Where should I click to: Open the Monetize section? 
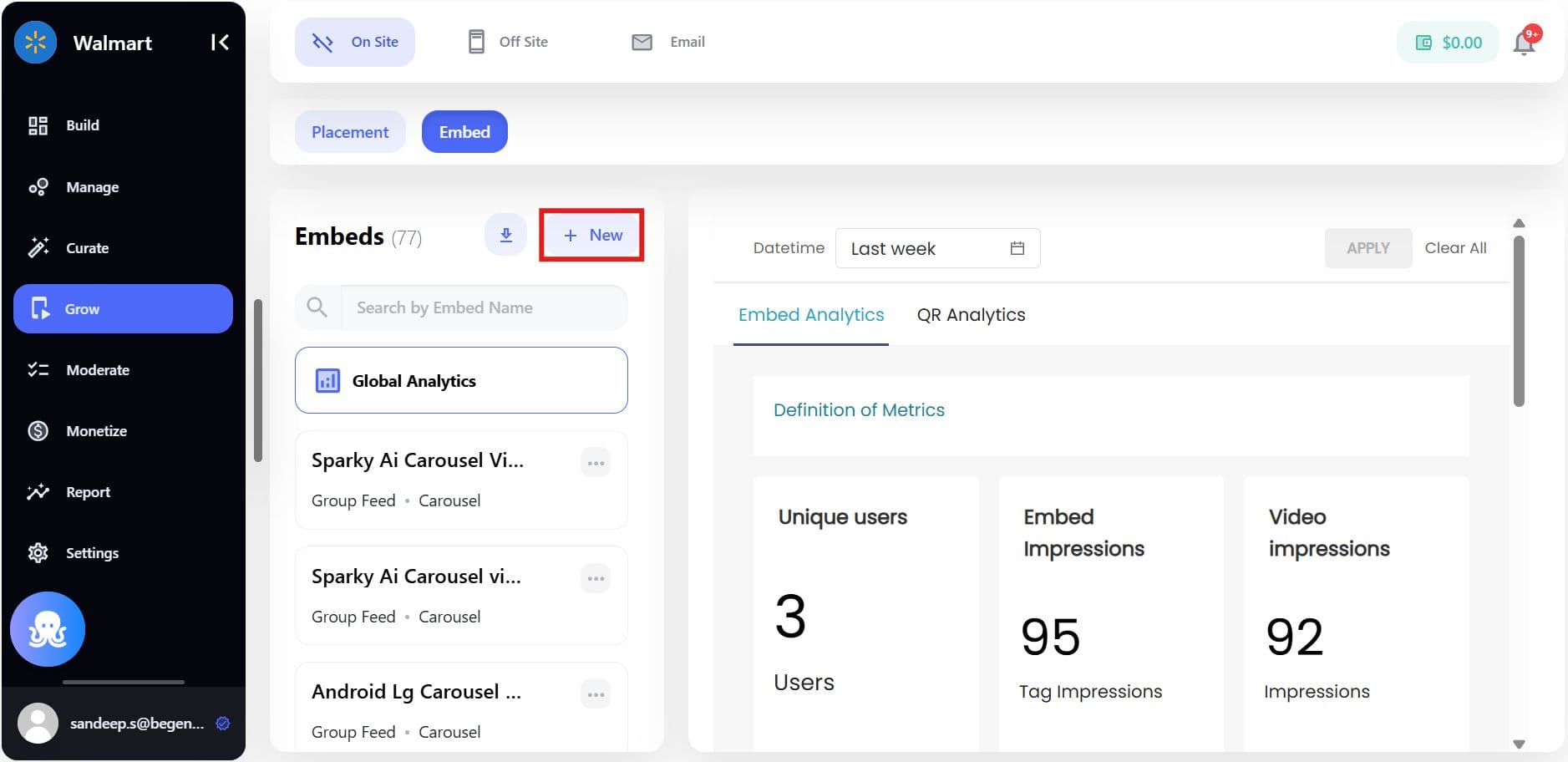(x=123, y=431)
